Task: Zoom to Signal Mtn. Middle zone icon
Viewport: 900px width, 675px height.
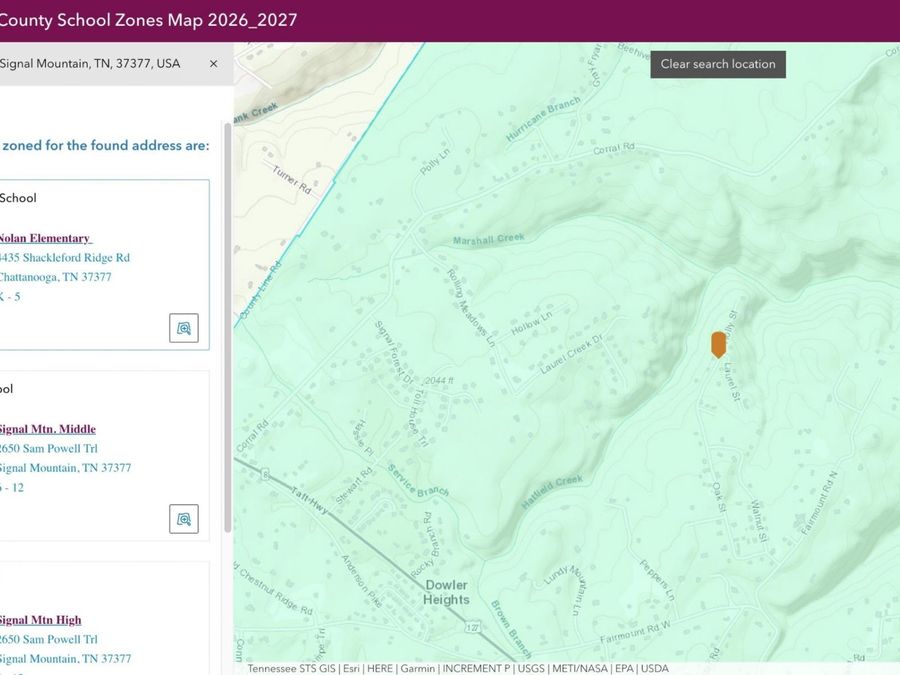Action: tap(184, 519)
